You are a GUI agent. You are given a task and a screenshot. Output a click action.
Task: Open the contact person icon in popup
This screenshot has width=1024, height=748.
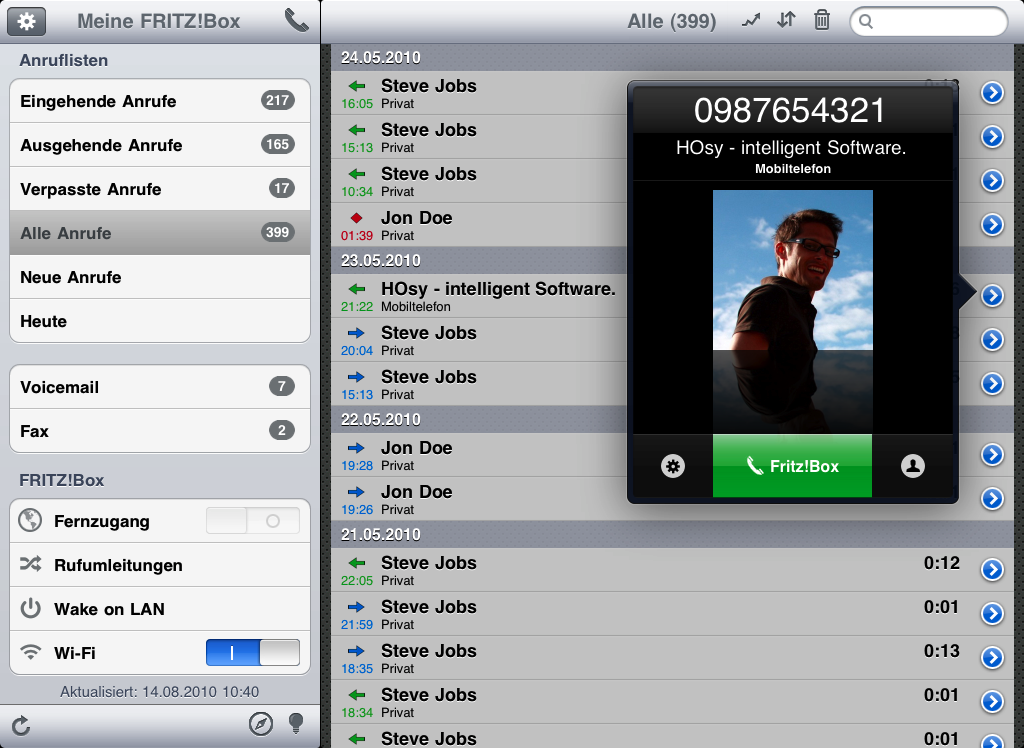click(x=912, y=466)
